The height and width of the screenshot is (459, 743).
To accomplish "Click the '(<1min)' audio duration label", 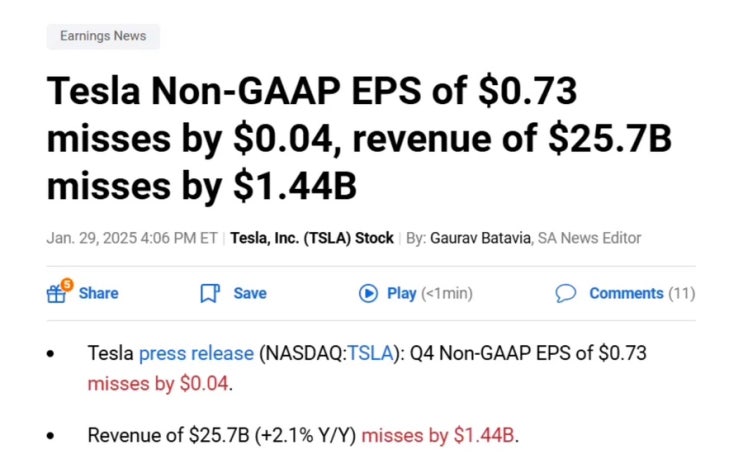I will (447, 293).
